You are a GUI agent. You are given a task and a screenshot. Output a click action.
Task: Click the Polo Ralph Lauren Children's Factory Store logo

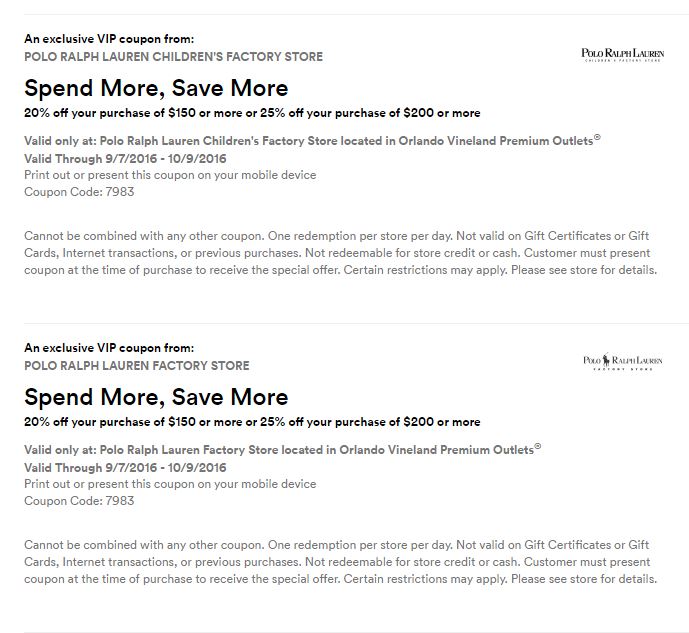[621, 54]
